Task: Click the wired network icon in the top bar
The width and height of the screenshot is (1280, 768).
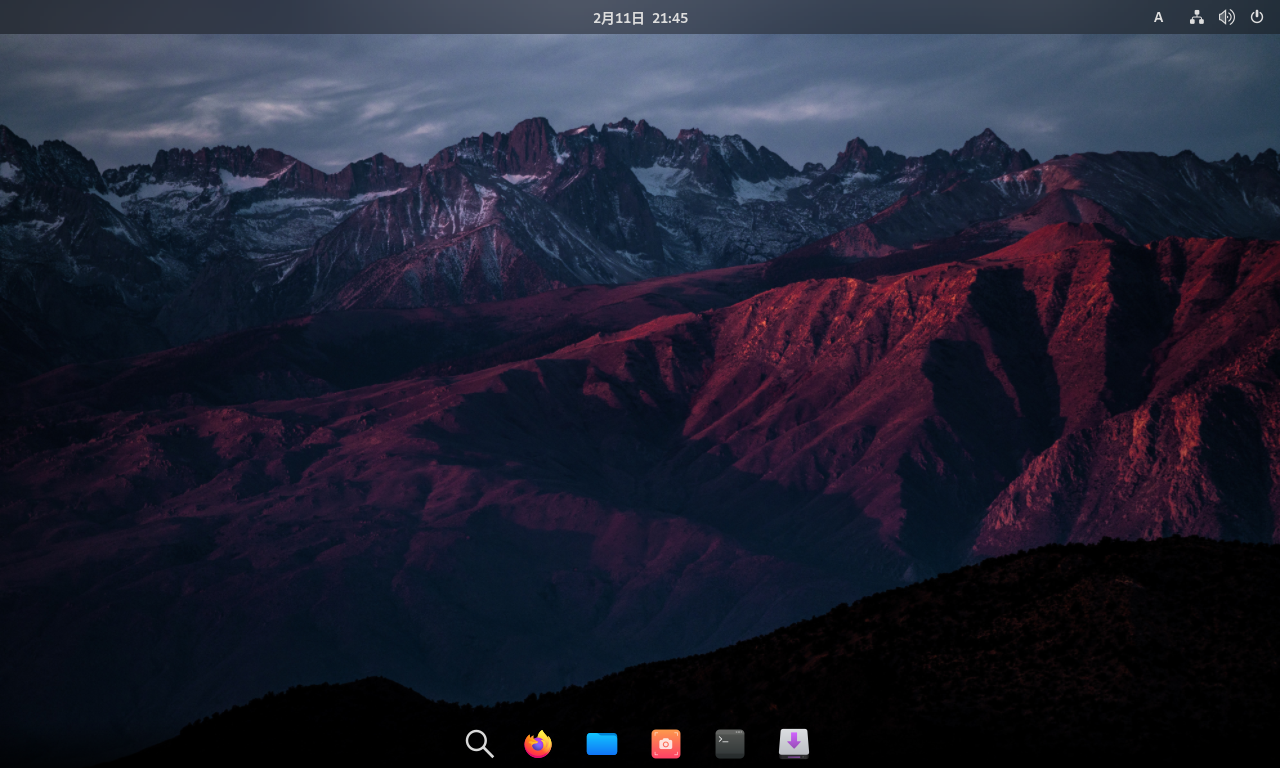Action: [1196, 16]
